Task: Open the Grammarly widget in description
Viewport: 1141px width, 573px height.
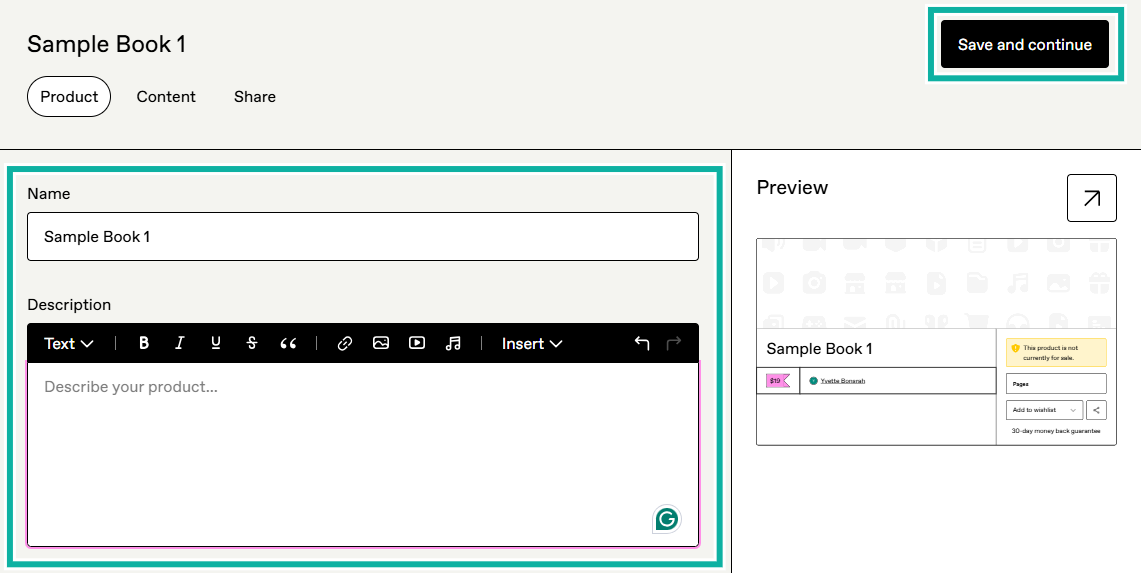Action: (x=667, y=519)
